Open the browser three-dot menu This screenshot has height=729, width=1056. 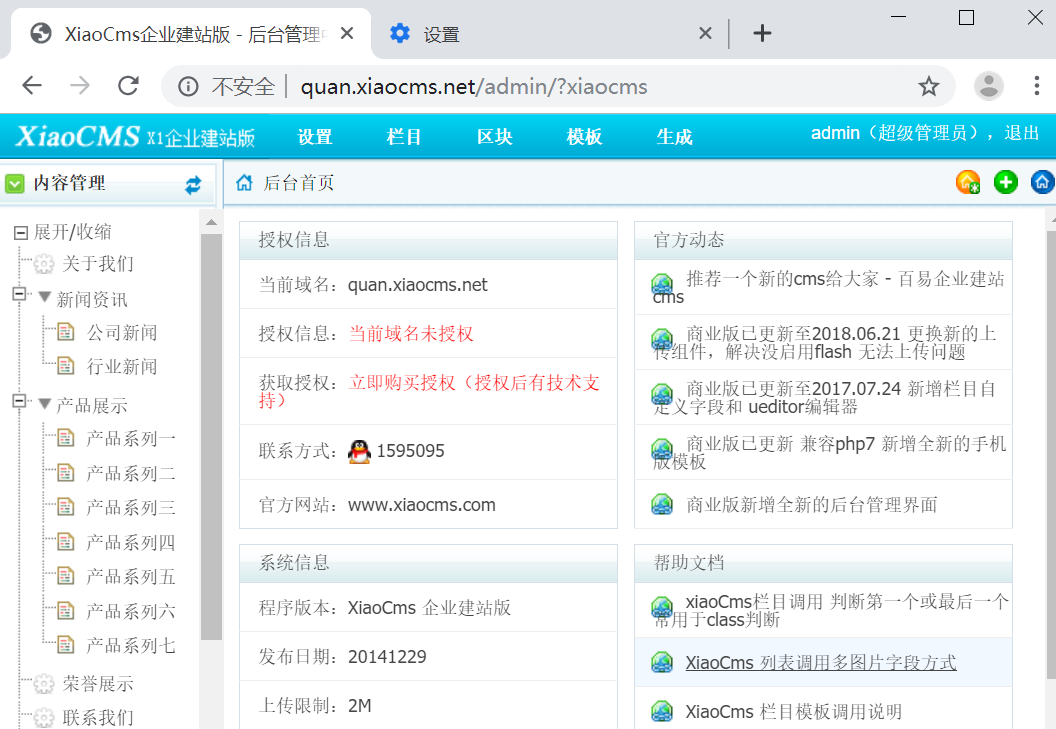[x=1036, y=86]
